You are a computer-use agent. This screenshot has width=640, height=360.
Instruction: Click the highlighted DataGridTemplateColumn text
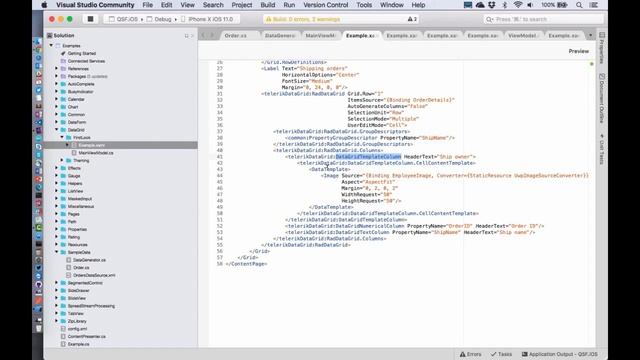368,157
